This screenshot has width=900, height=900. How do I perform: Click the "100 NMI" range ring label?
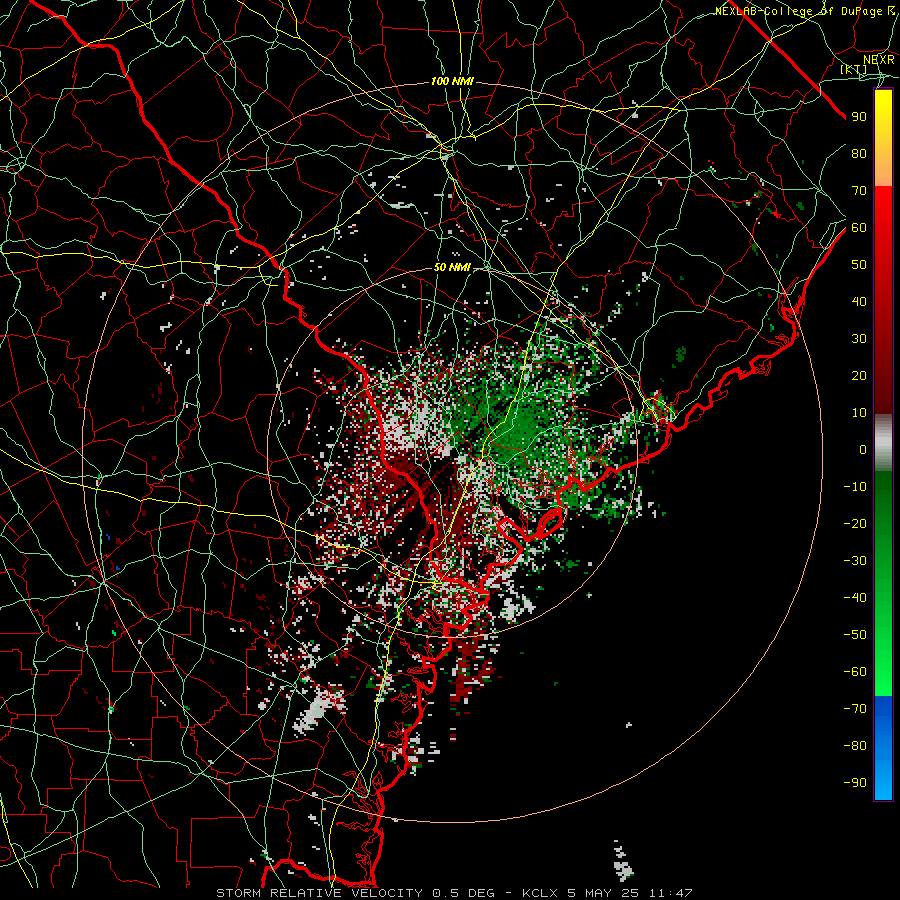click(452, 82)
